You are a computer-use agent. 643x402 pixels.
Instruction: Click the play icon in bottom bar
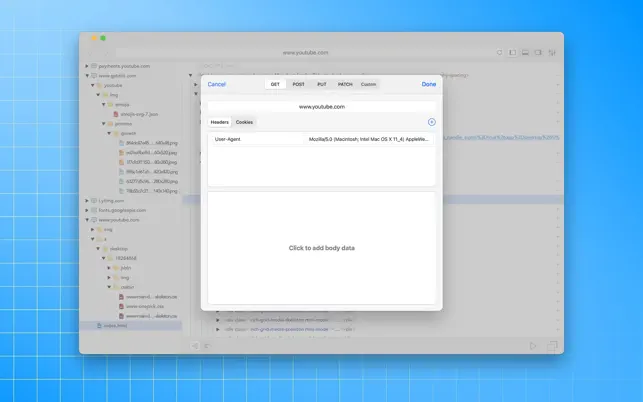pos(533,346)
